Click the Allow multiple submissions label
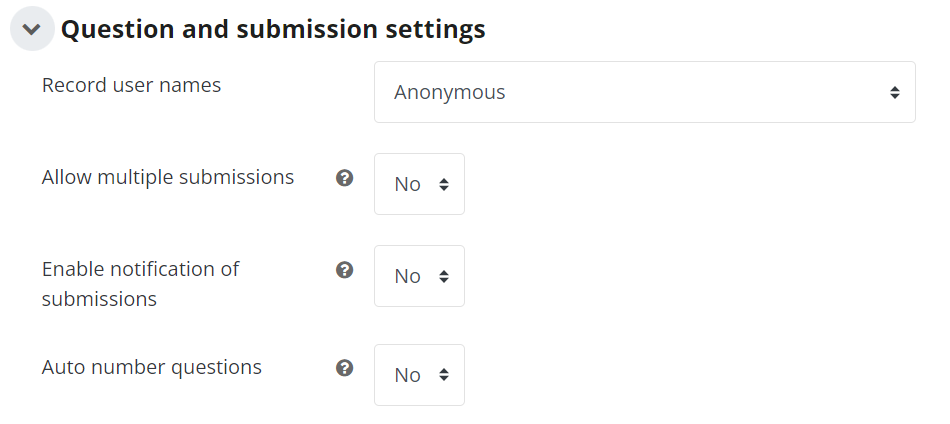The height and width of the screenshot is (424, 950). tap(168, 177)
